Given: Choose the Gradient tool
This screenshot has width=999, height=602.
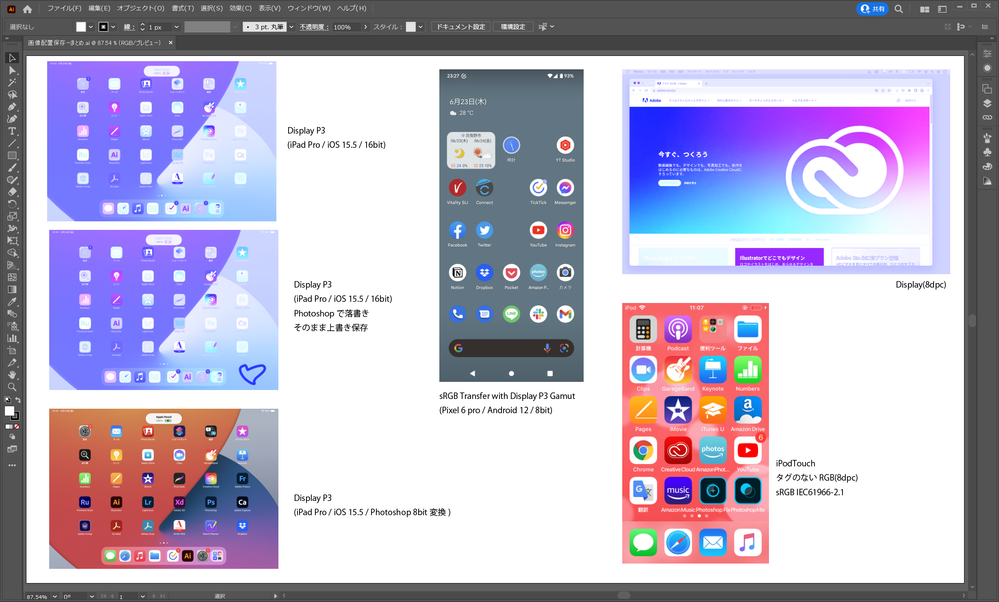Looking at the screenshot, I should pos(12,289).
